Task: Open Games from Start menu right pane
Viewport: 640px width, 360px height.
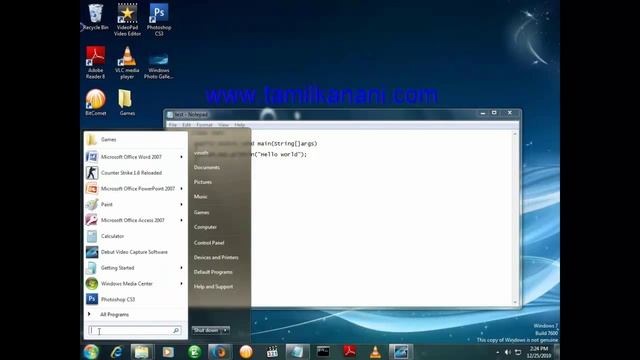Action: [201, 212]
